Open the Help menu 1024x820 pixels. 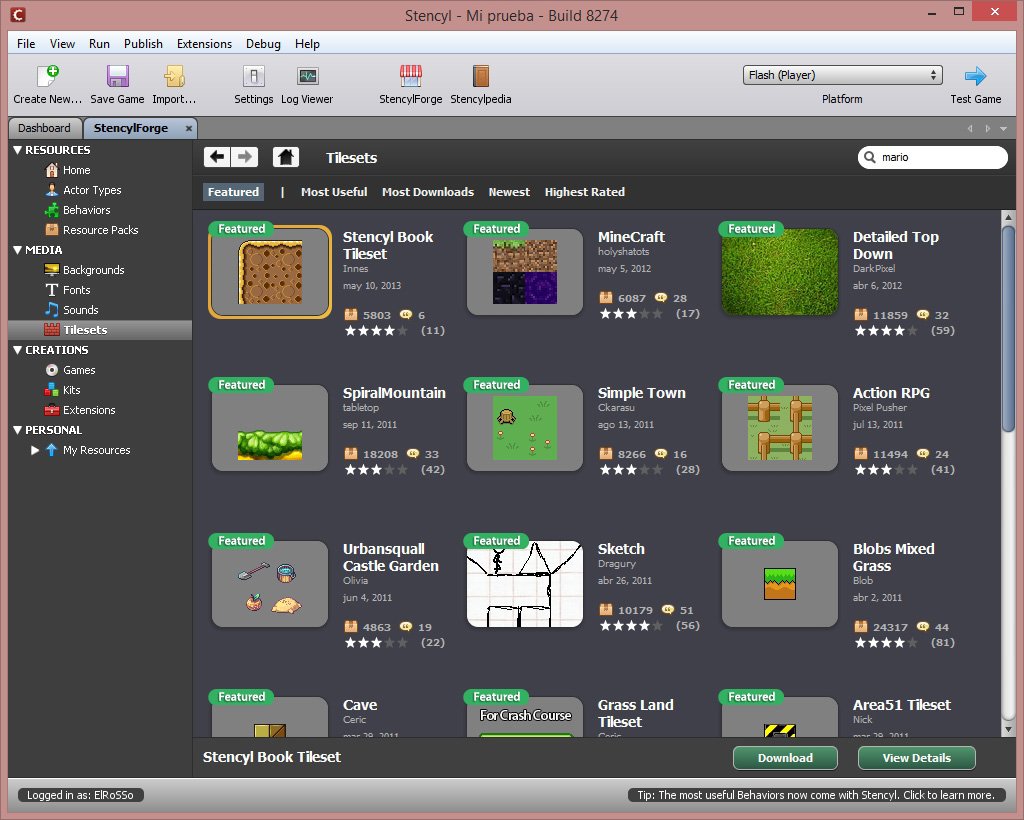pyautogui.click(x=307, y=44)
